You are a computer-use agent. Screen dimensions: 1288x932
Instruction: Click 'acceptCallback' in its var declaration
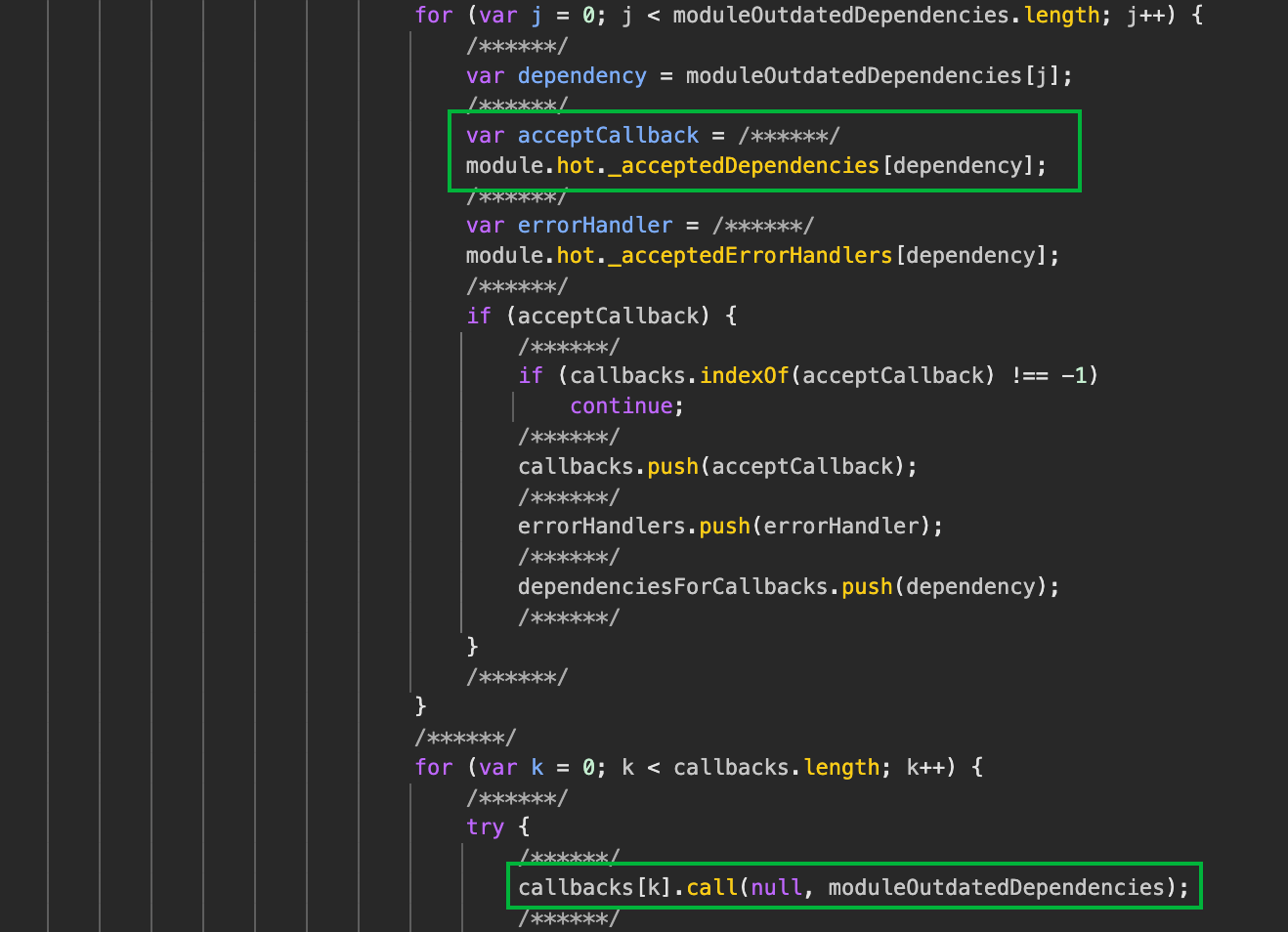tap(609, 136)
